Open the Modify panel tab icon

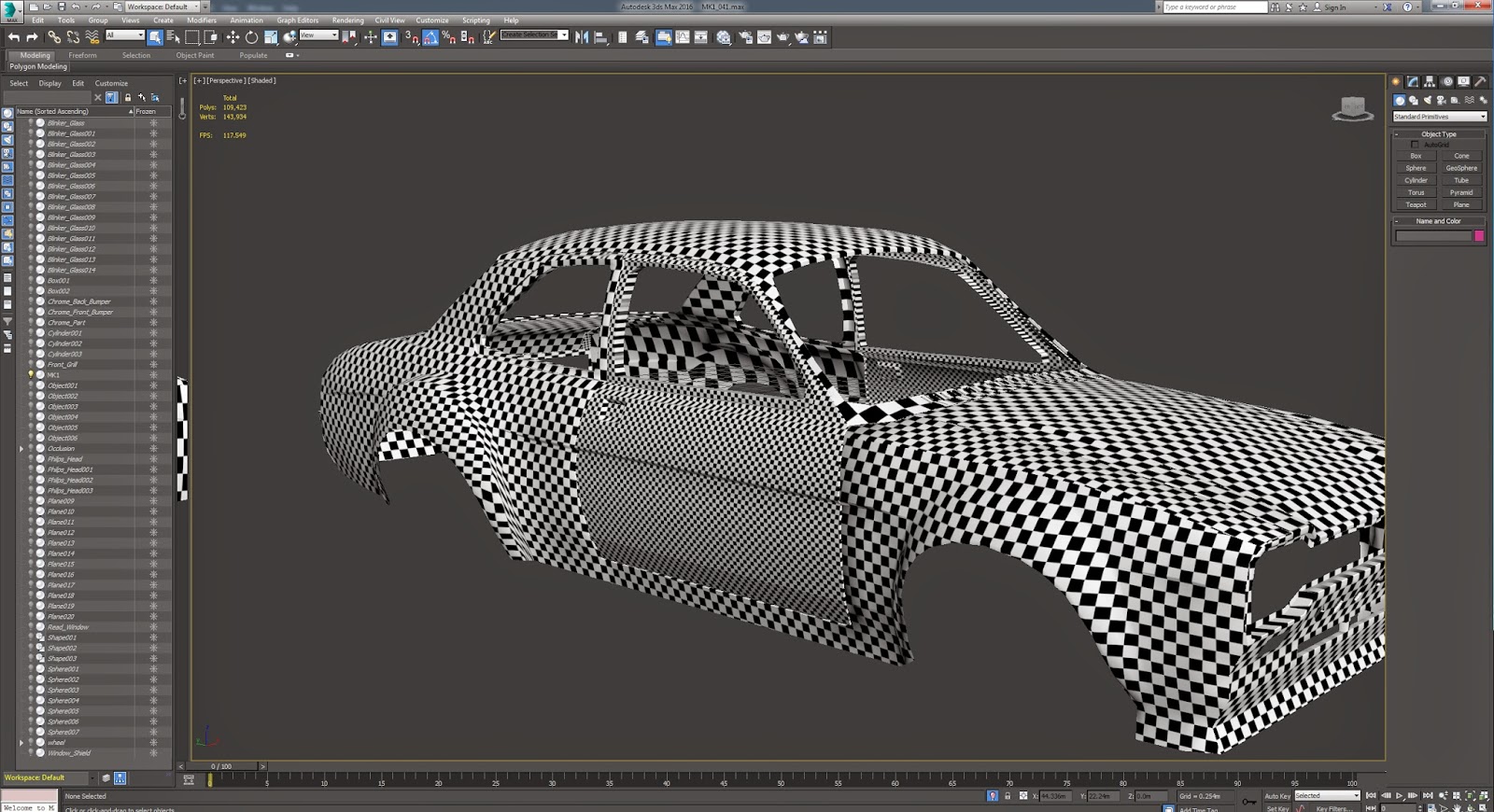[1413, 82]
